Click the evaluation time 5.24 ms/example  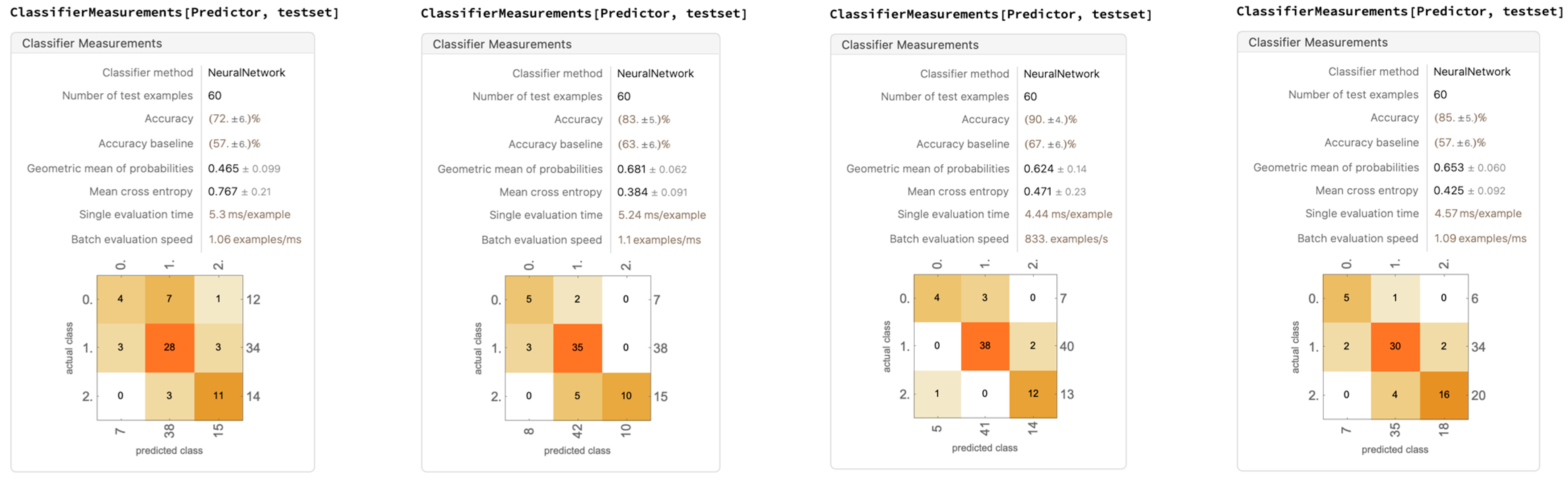pyautogui.click(x=662, y=215)
